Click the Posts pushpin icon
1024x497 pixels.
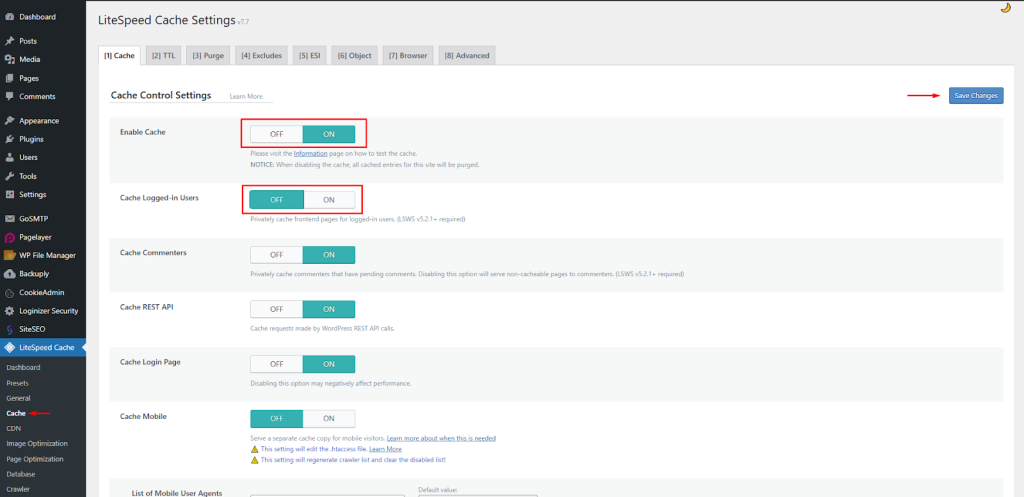click(x=10, y=40)
